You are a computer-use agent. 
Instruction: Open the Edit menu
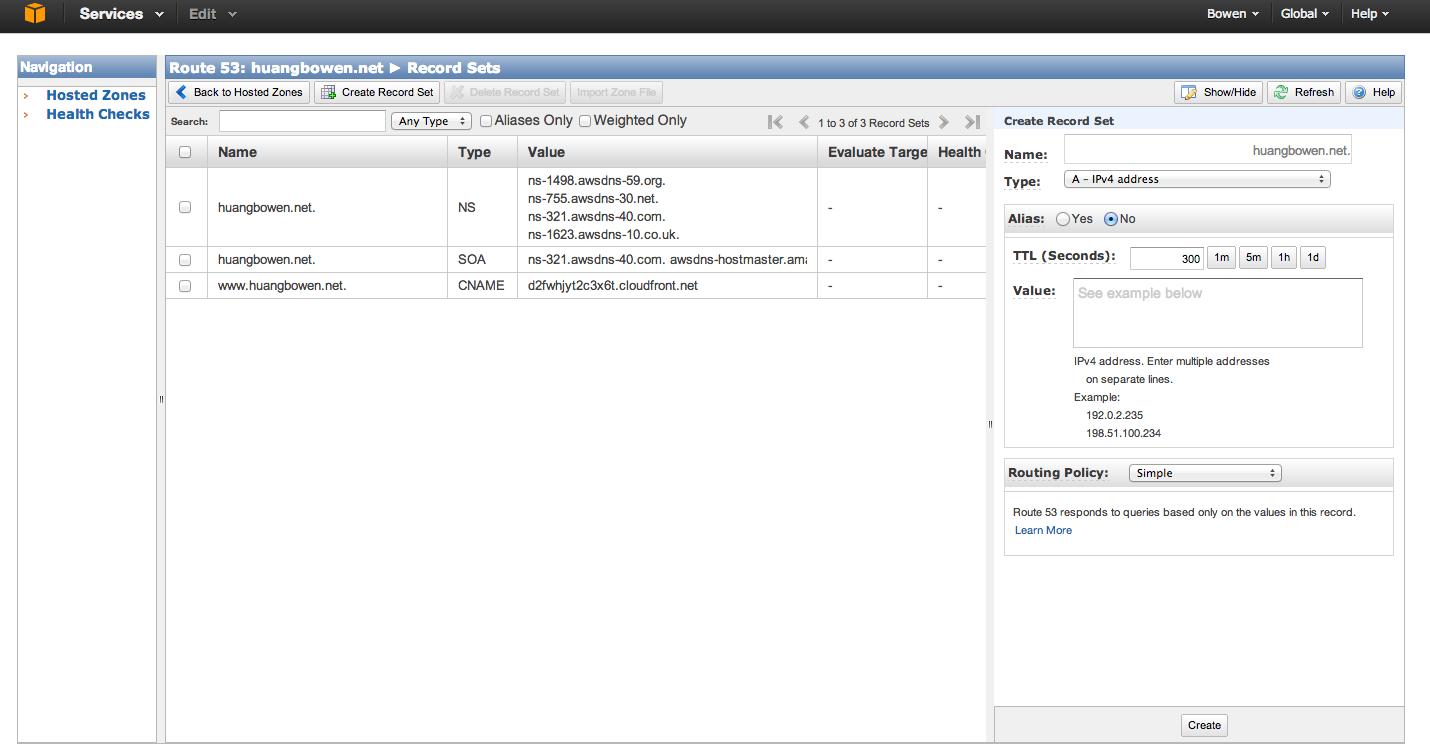[213, 14]
